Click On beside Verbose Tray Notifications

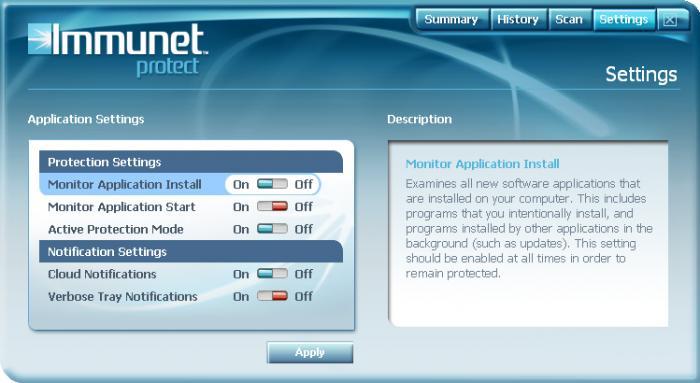[241, 296]
